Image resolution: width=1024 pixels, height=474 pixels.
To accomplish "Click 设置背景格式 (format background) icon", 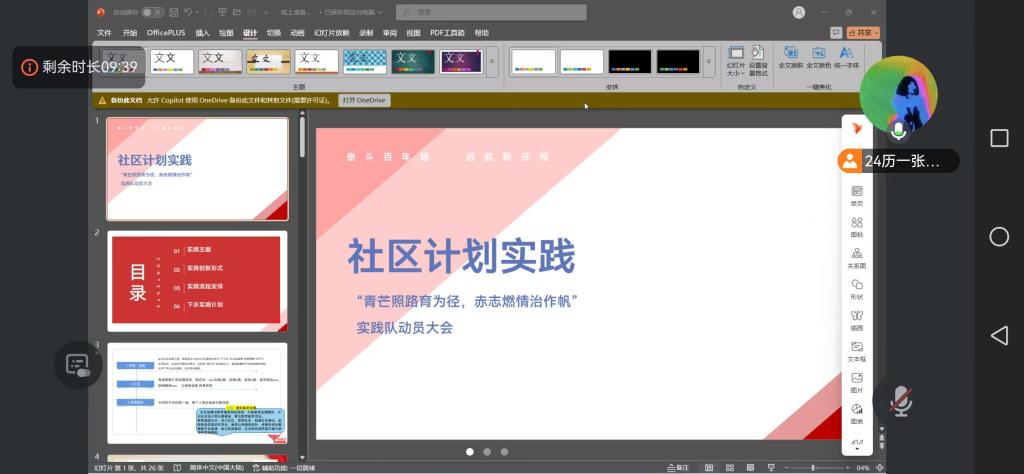I will 758,60.
